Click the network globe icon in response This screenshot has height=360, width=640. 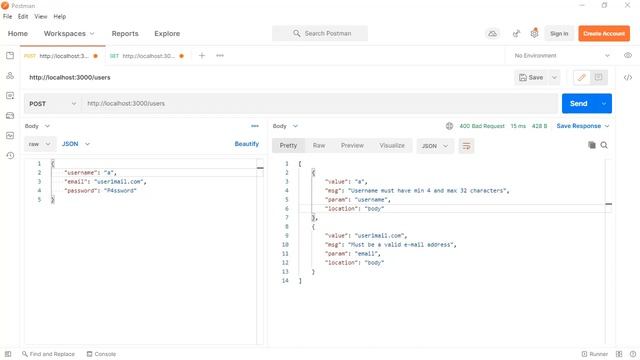[x=449, y=126]
